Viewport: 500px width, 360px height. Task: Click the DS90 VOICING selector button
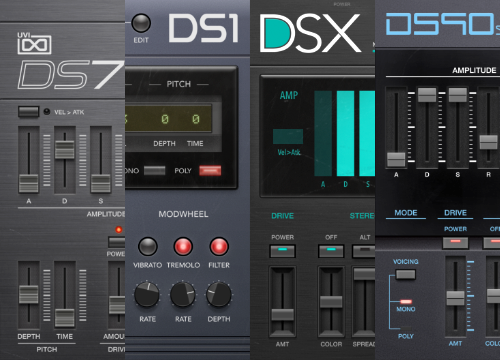(x=406, y=274)
